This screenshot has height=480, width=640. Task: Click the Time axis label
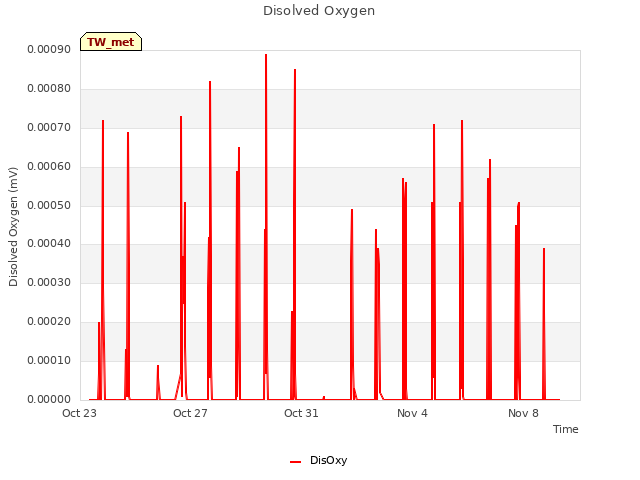point(565,429)
